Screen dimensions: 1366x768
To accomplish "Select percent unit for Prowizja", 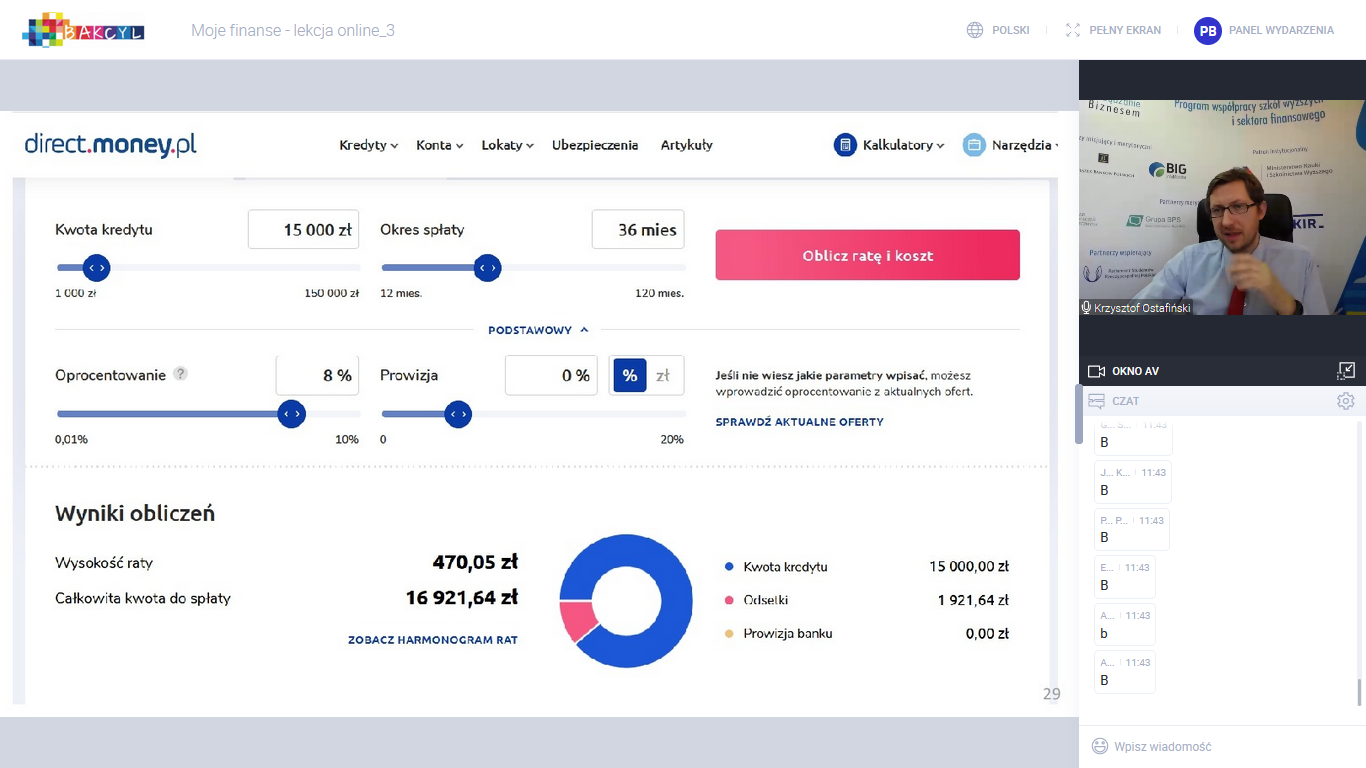I will (x=630, y=375).
